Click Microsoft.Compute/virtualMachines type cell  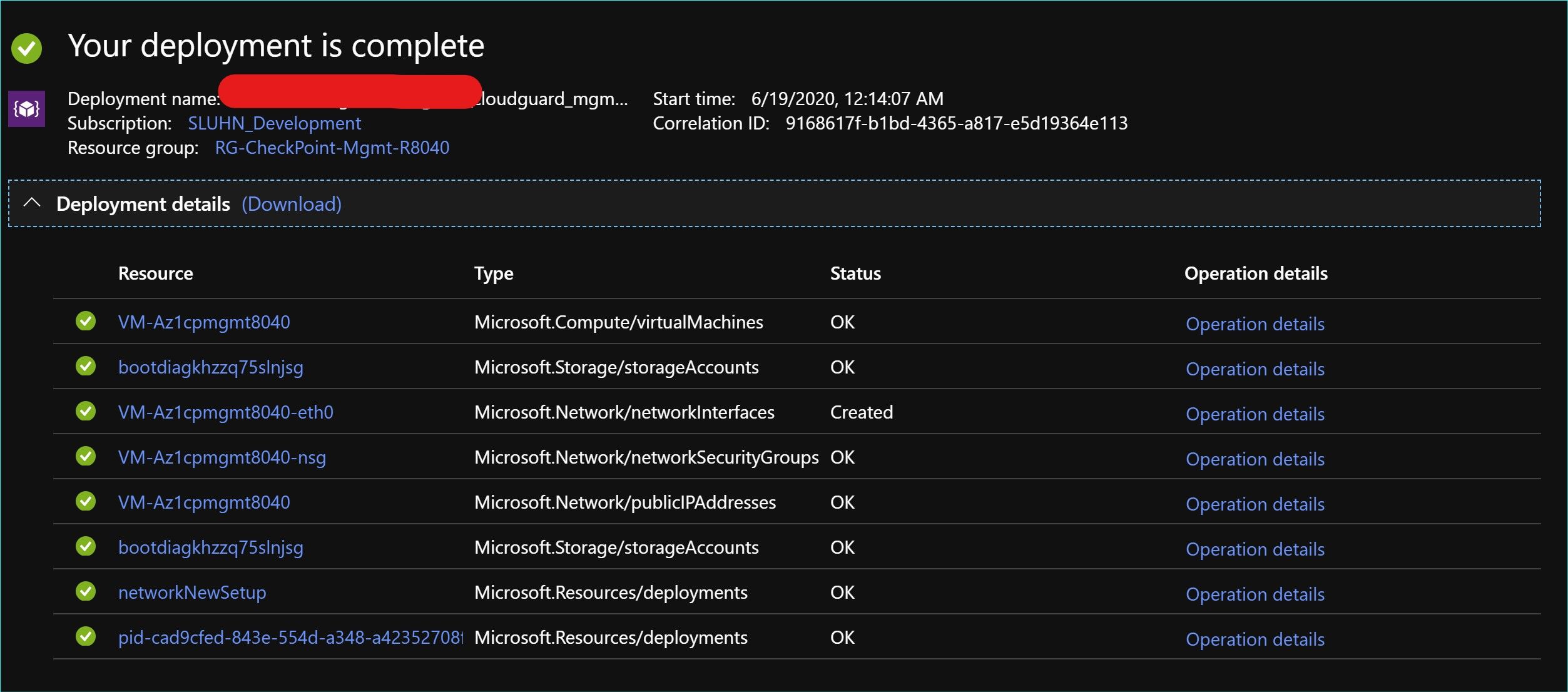[619, 322]
